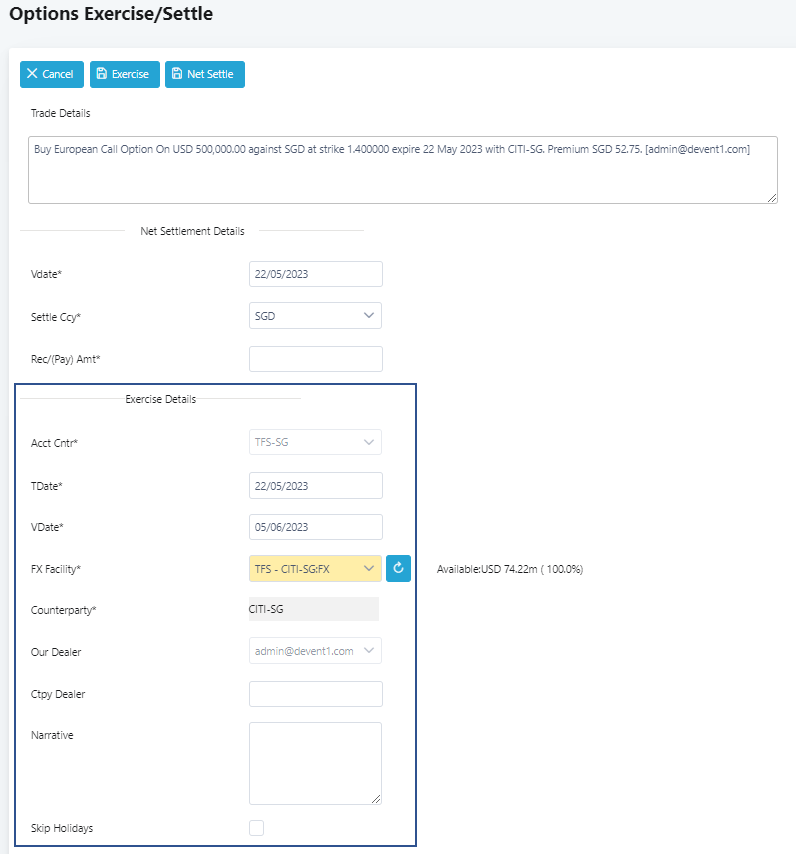Open the Settle Ccy dropdown
The width and height of the screenshot is (796, 854).
click(315, 316)
